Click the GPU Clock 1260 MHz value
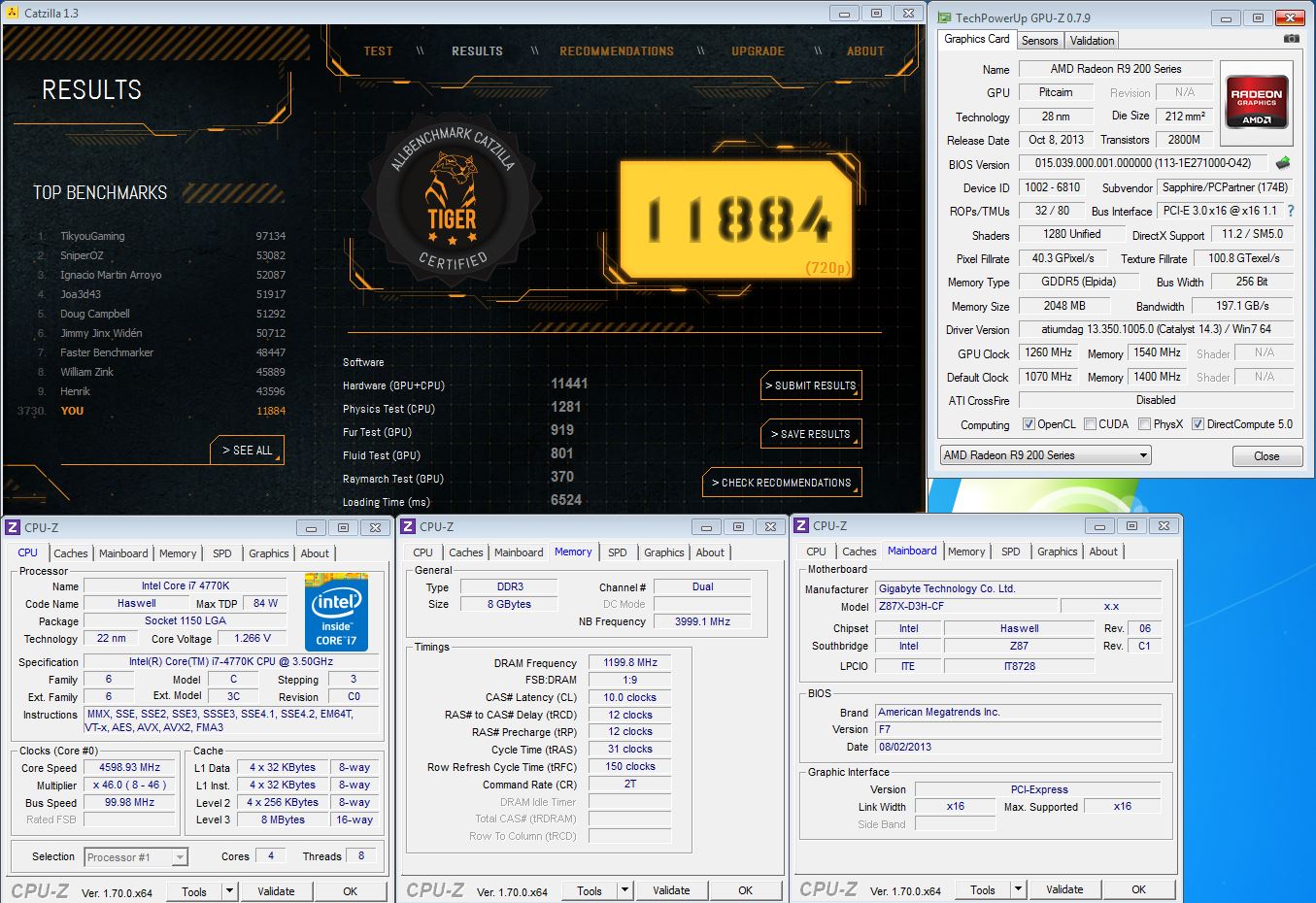The height and width of the screenshot is (903, 1316). 1049,352
